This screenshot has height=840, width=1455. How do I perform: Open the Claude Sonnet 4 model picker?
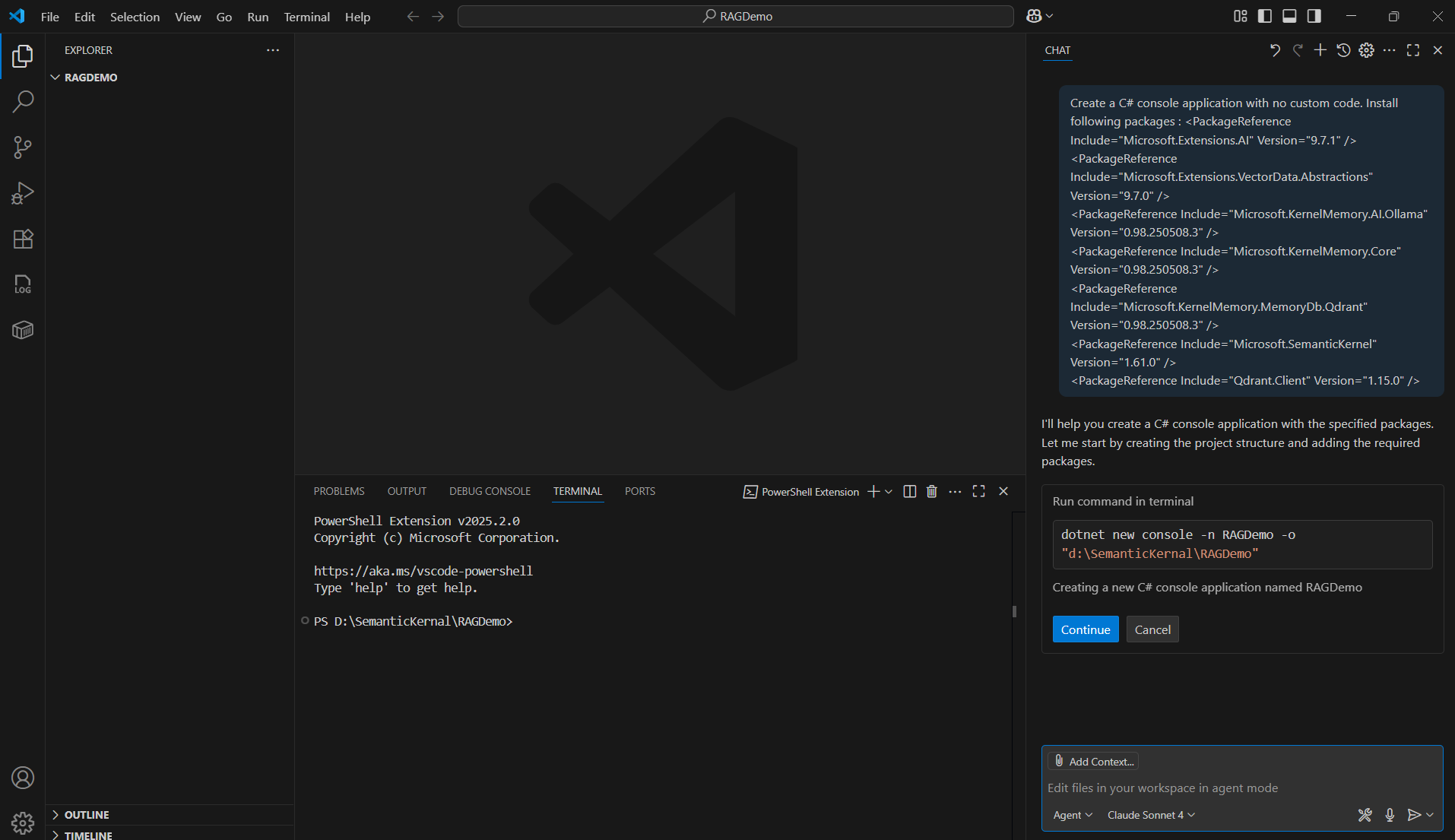coord(1151,815)
